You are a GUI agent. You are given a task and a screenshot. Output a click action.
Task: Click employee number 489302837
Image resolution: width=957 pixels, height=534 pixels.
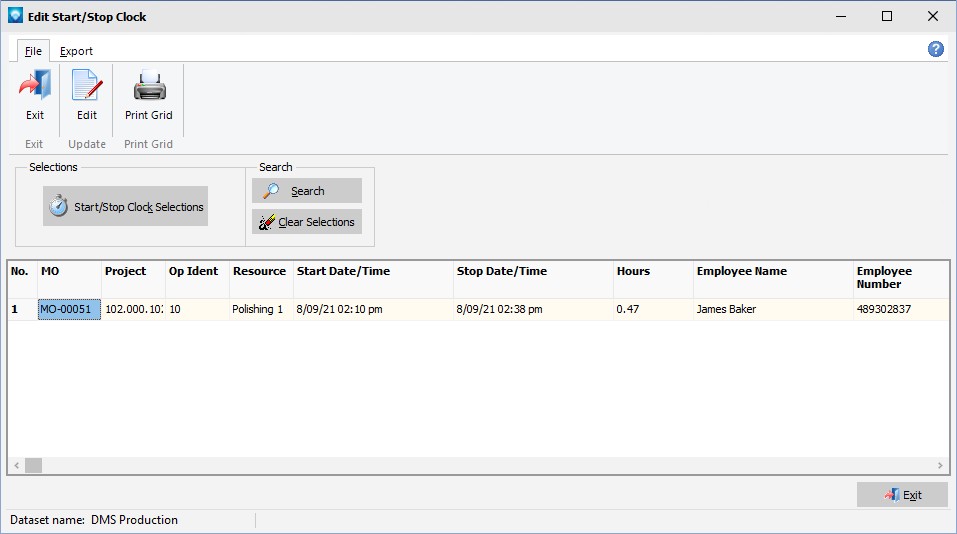901,309
